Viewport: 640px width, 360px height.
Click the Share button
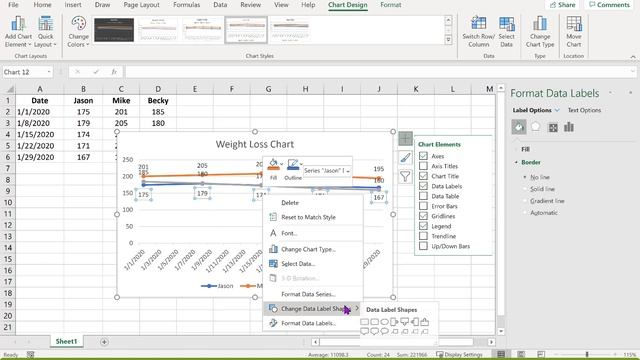click(x=562, y=5)
